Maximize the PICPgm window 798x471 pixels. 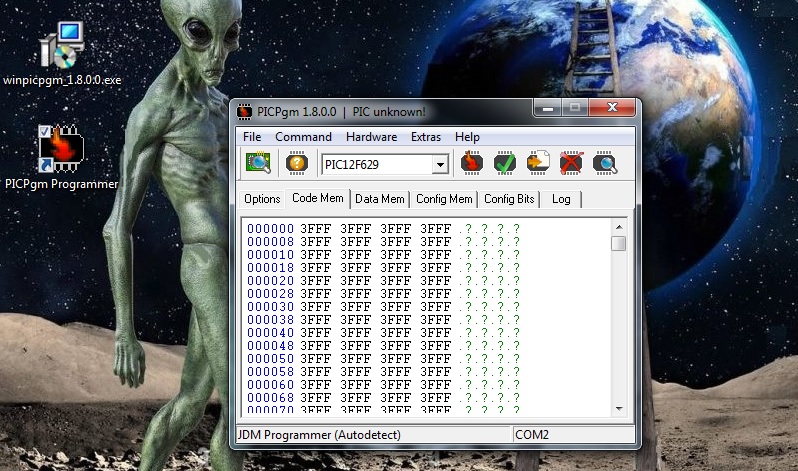[x=575, y=108]
